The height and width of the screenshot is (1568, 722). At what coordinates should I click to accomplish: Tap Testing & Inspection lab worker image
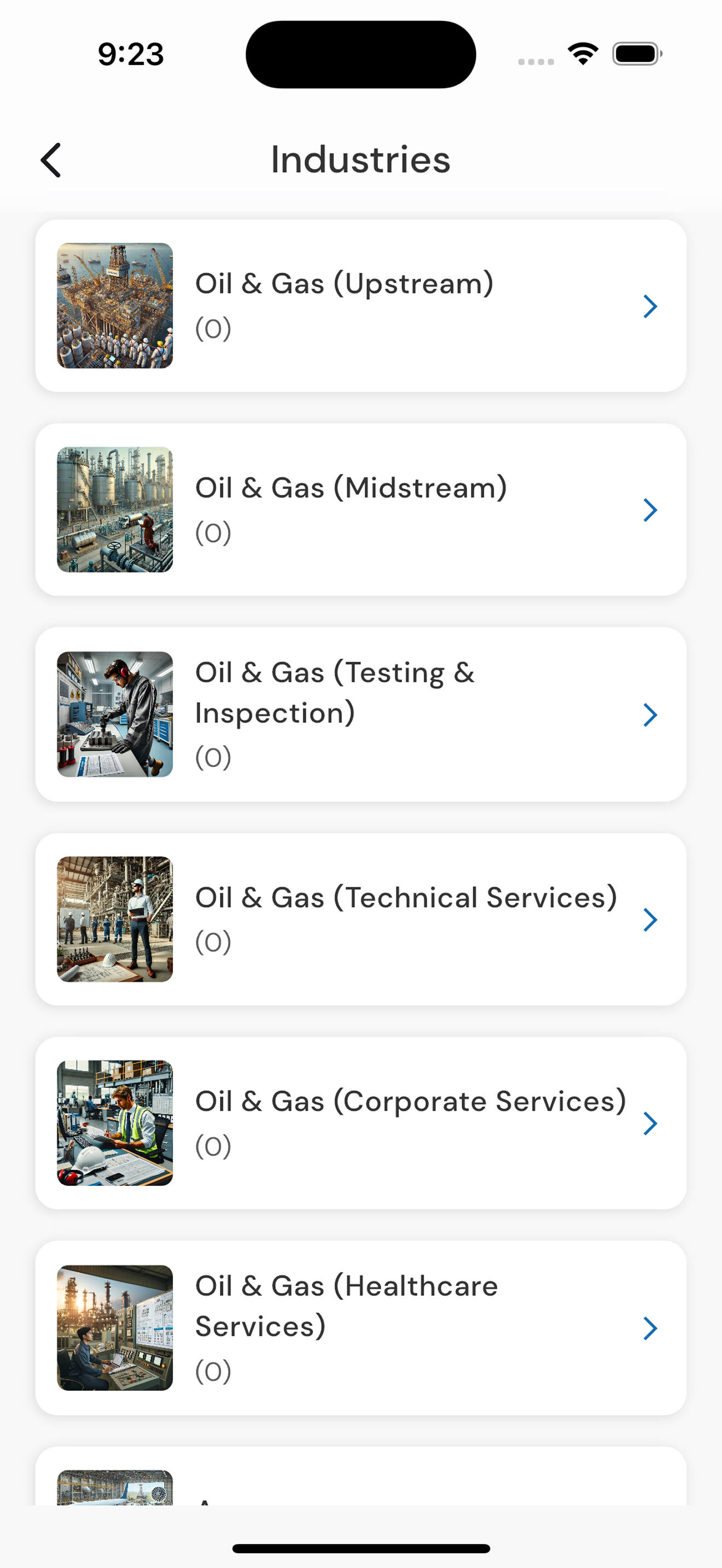[115, 714]
